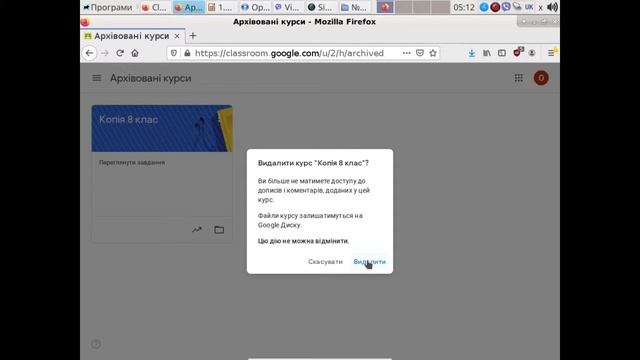Save page to Pocket

[x=420, y=53]
